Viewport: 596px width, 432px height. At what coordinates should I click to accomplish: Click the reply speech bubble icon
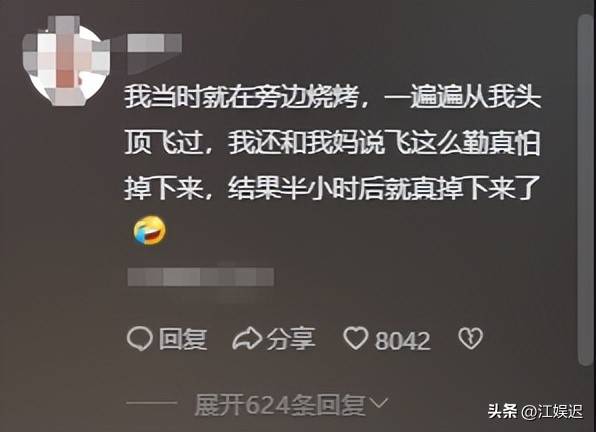(139, 339)
